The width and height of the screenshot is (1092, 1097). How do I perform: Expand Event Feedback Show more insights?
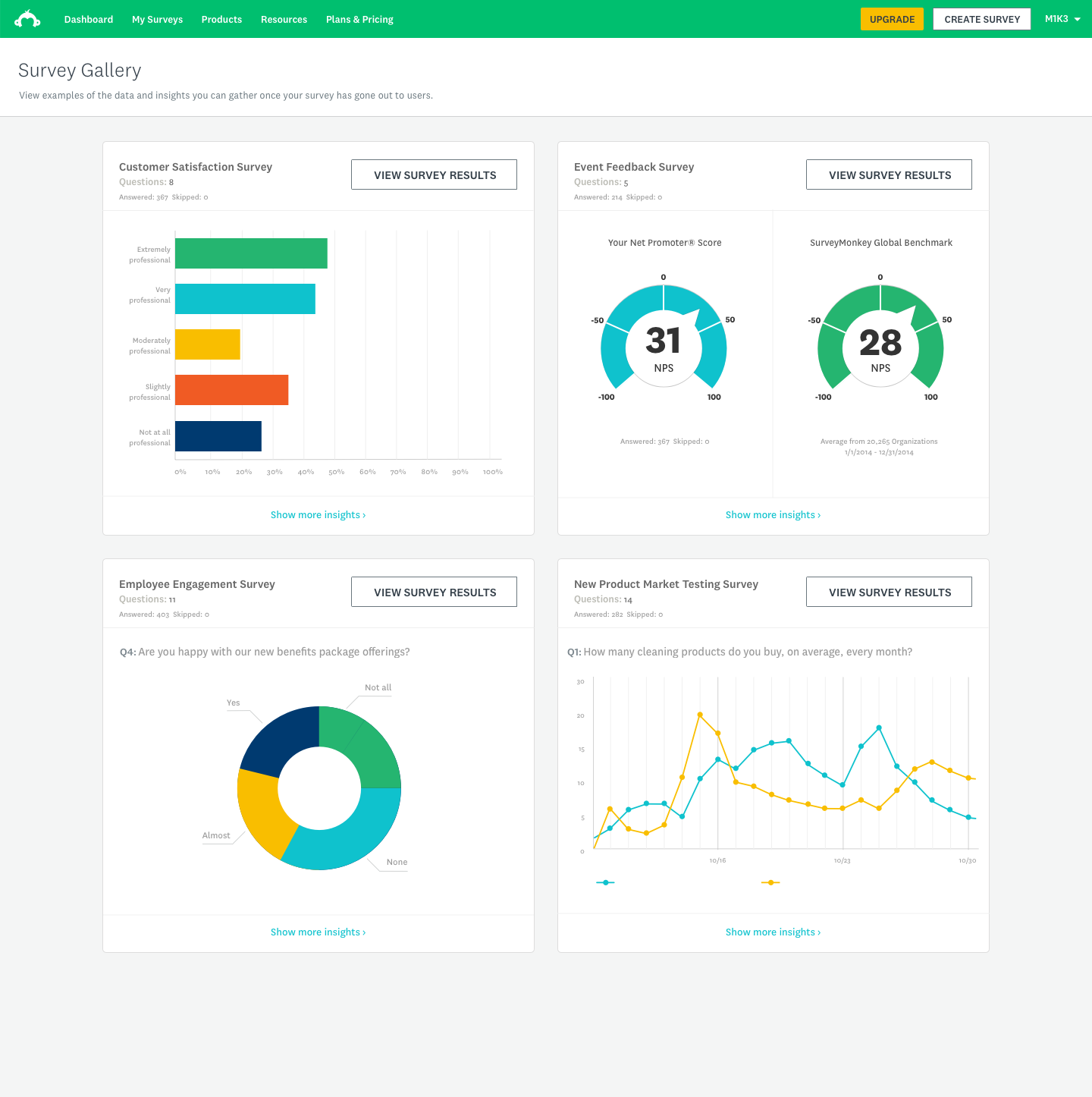tap(773, 515)
